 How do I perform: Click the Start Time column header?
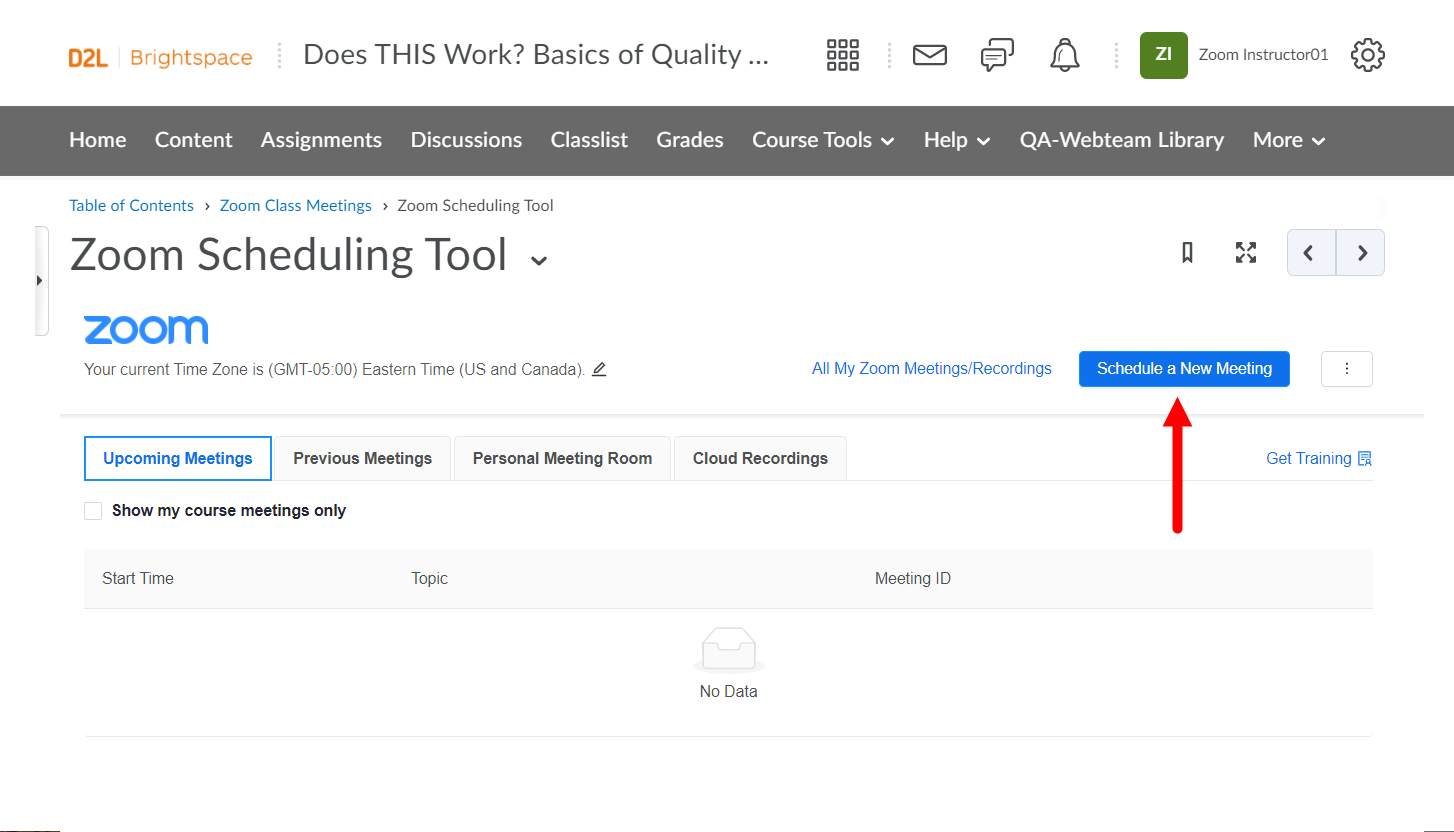[138, 579]
